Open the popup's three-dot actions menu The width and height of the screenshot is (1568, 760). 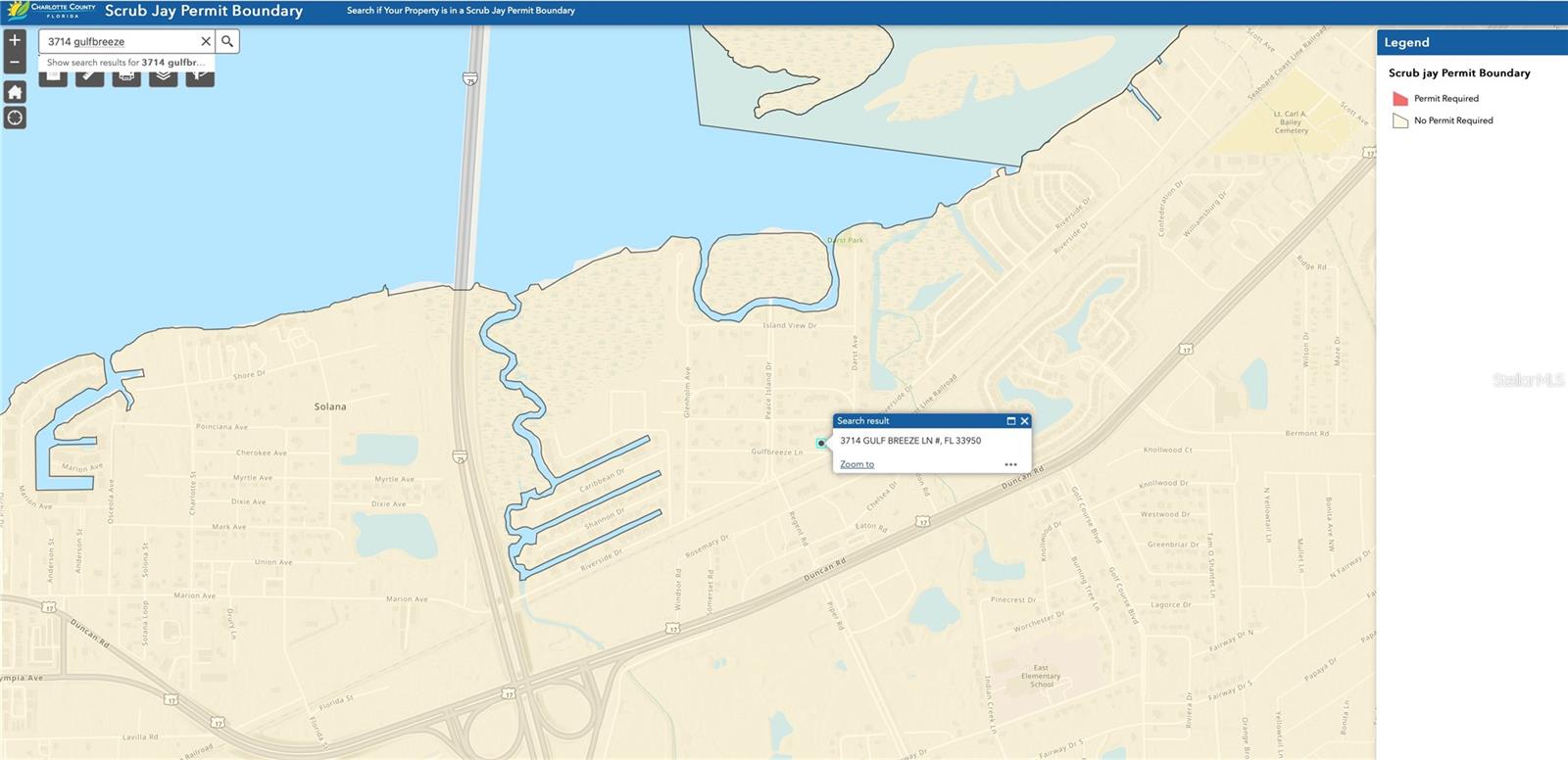1010,464
